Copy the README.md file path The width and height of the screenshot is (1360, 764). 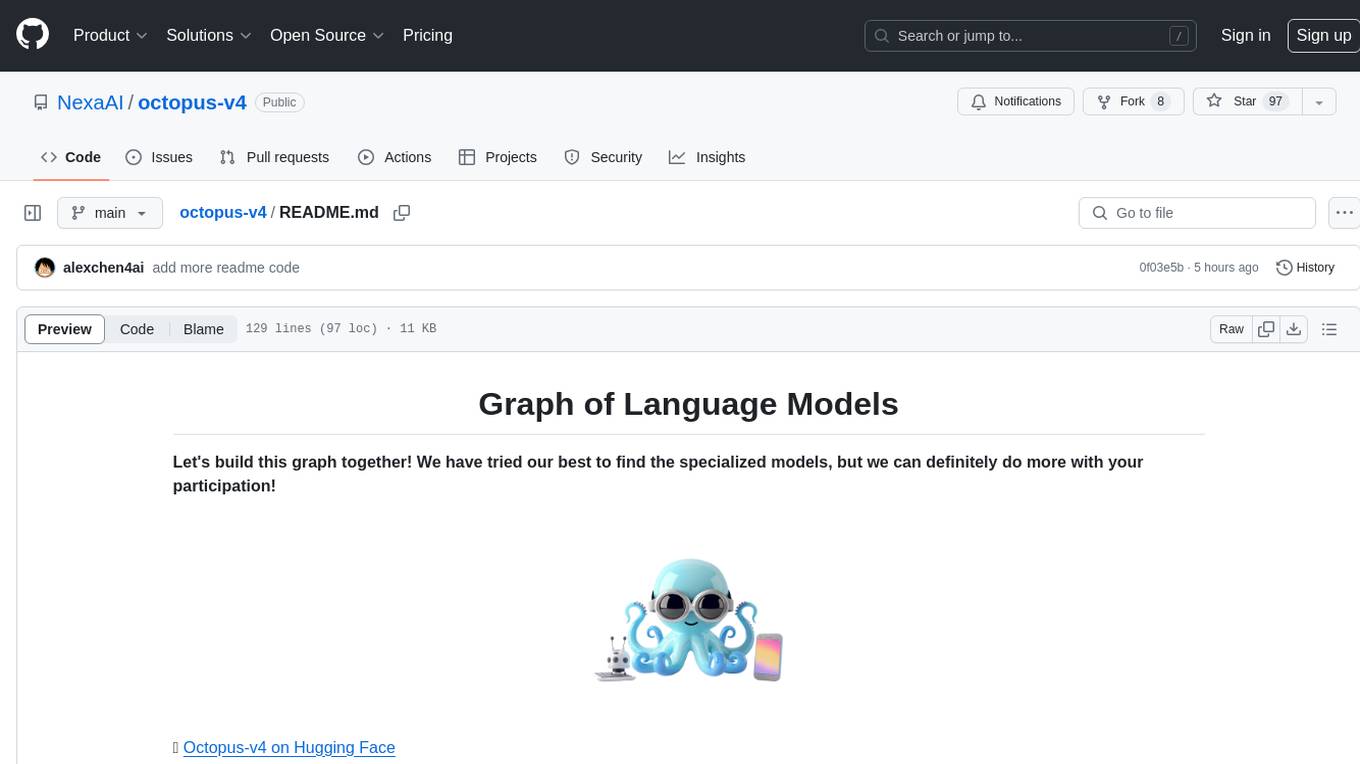(402, 213)
